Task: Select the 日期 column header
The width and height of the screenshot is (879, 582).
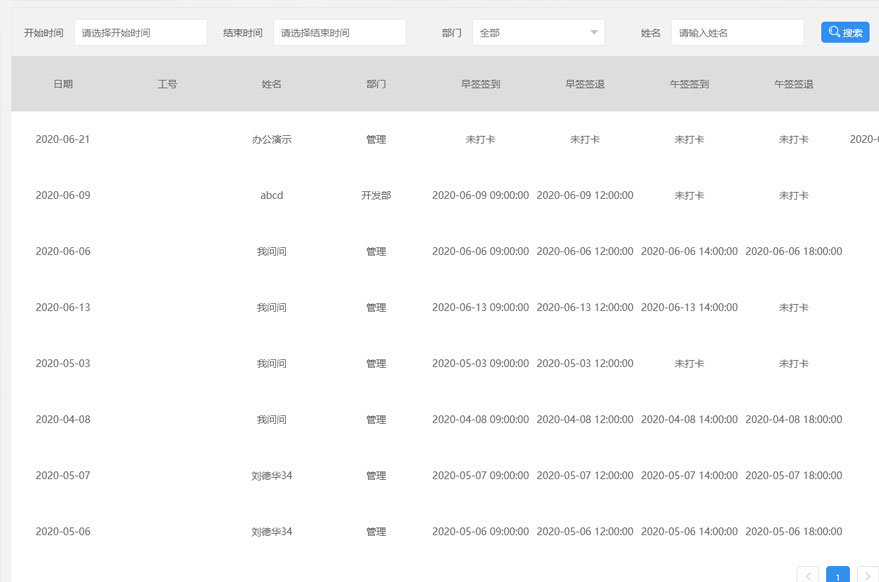Action: (63, 84)
